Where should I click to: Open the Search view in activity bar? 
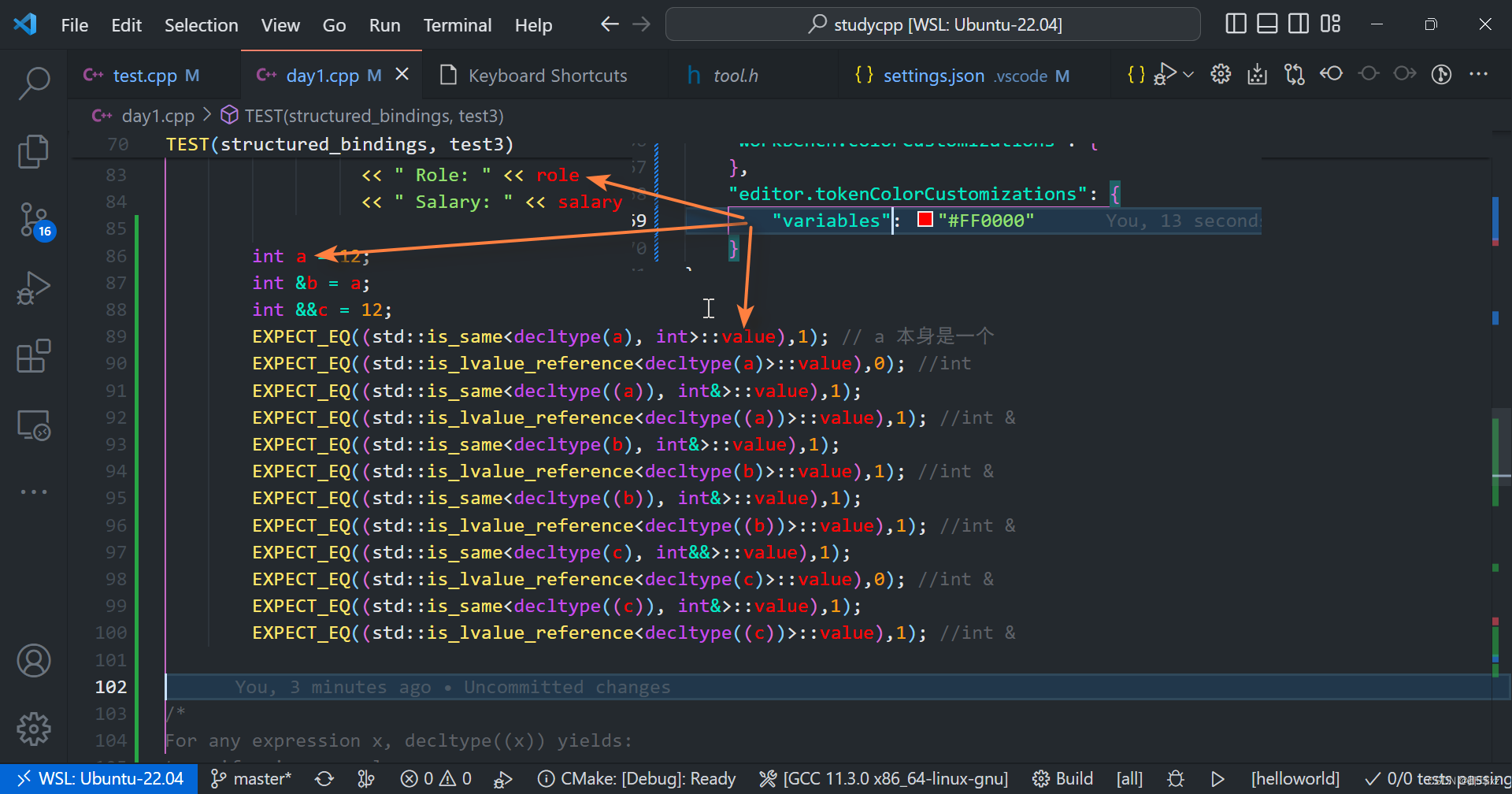[34, 83]
